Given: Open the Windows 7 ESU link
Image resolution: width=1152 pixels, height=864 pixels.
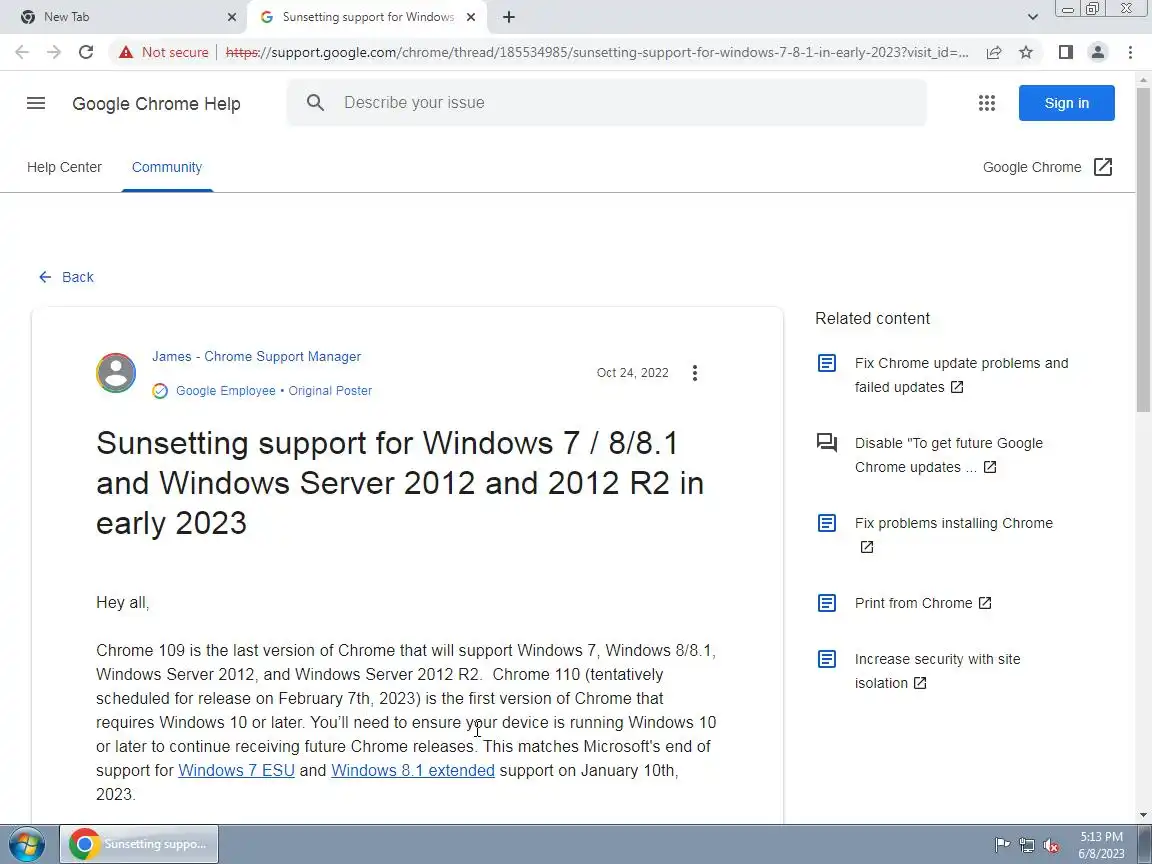Looking at the screenshot, I should coord(237,771).
